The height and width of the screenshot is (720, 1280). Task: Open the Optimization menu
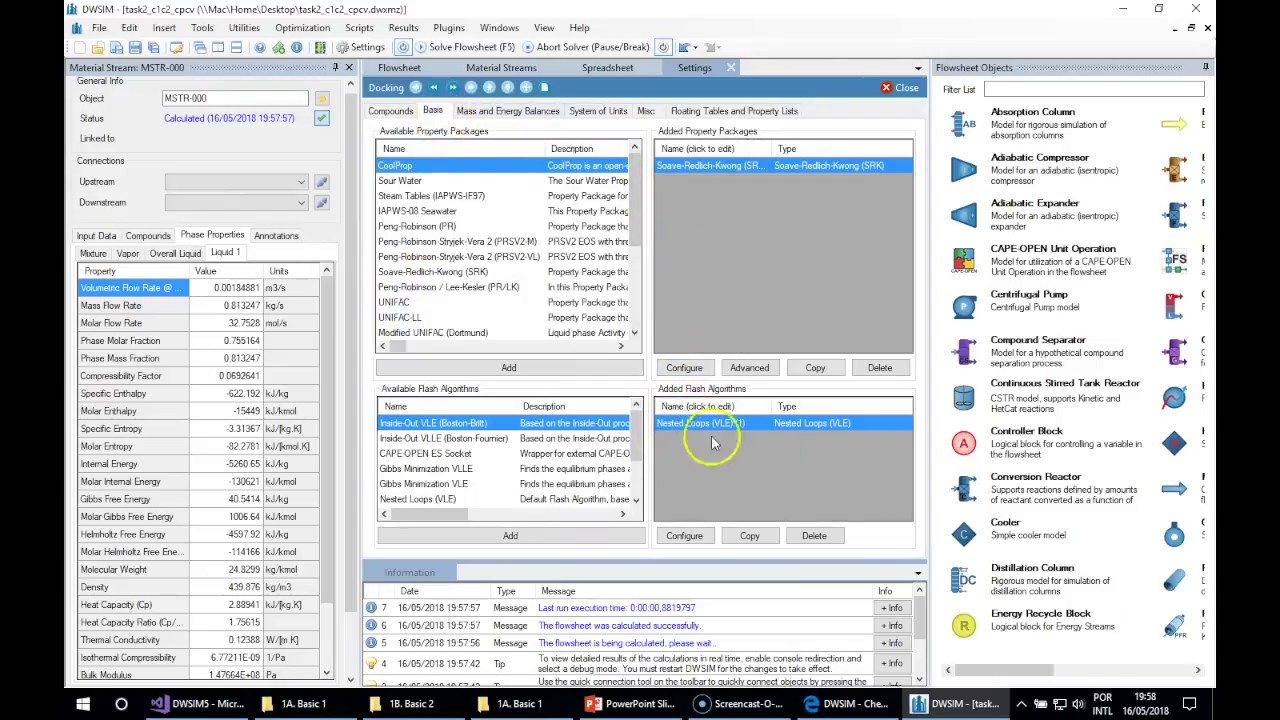(x=302, y=28)
